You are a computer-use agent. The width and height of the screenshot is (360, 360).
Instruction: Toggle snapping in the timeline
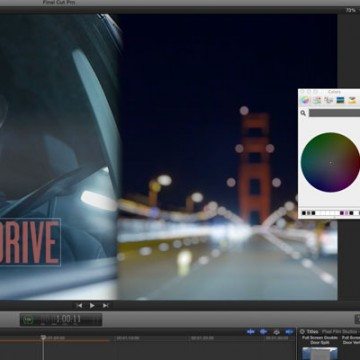click(x=289, y=332)
